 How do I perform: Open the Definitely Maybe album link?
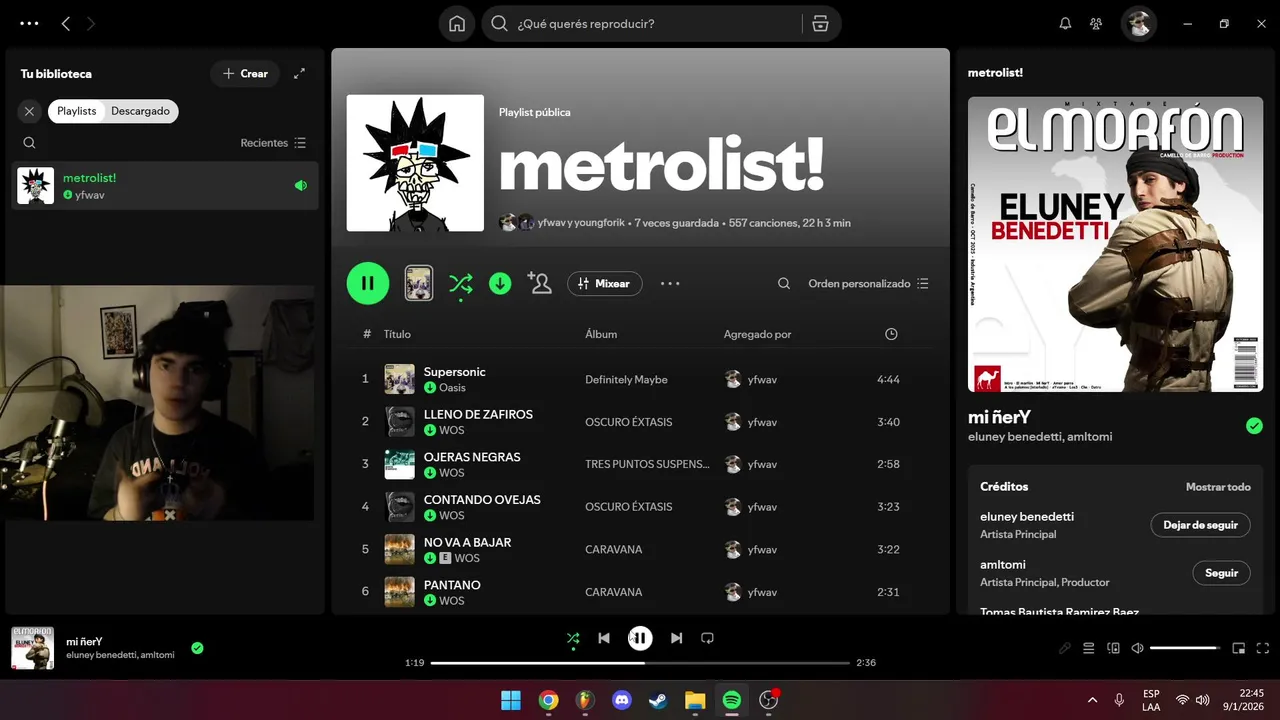coord(626,380)
